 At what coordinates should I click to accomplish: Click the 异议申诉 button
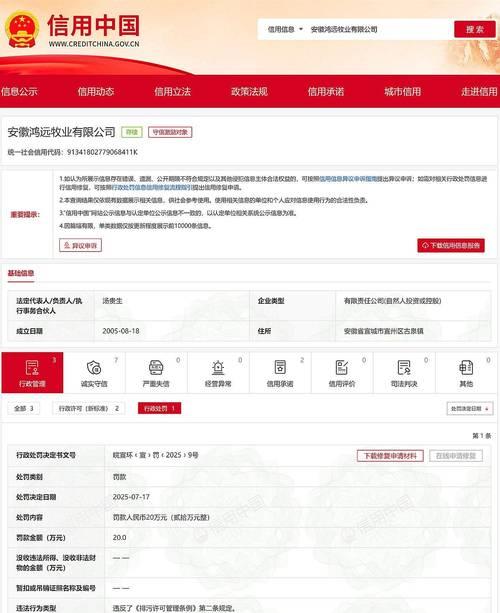point(81,246)
